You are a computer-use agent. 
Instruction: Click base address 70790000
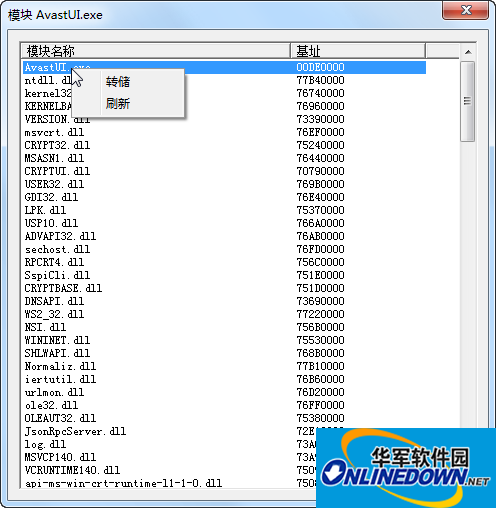click(x=320, y=171)
